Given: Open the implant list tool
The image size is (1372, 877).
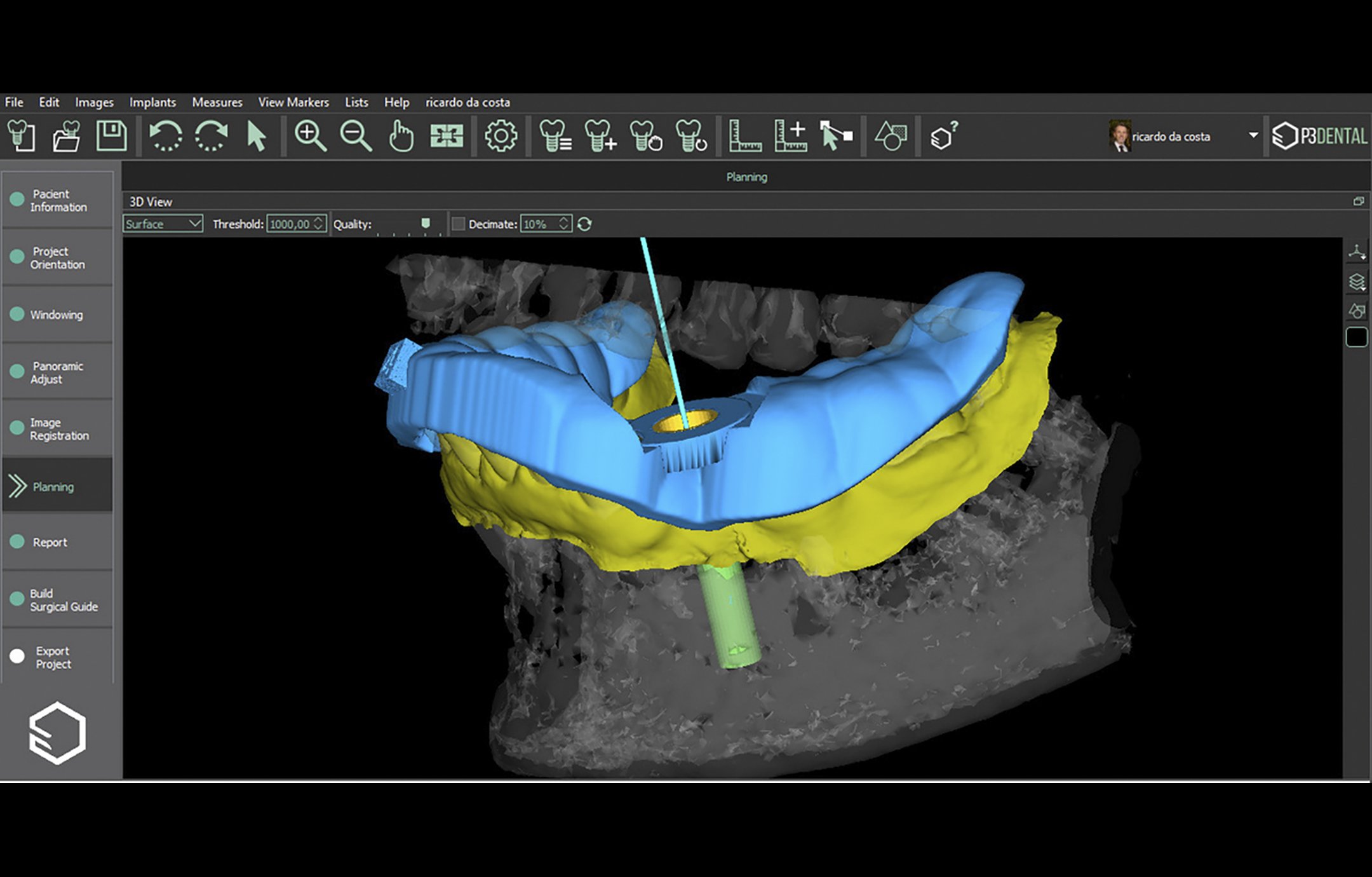Looking at the screenshot, I should point(555,136).
